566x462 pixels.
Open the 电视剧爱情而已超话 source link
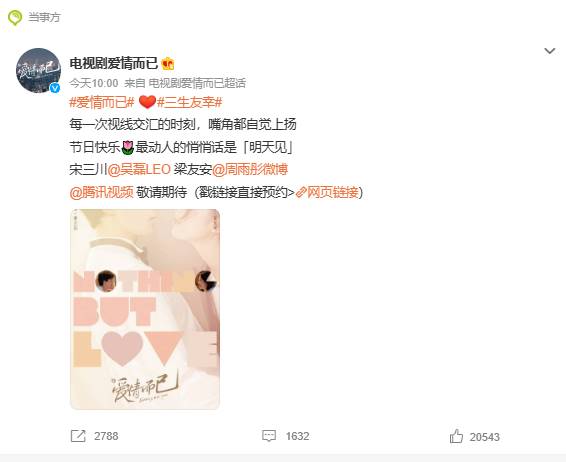pyautogui.click(x=197, y=83)
